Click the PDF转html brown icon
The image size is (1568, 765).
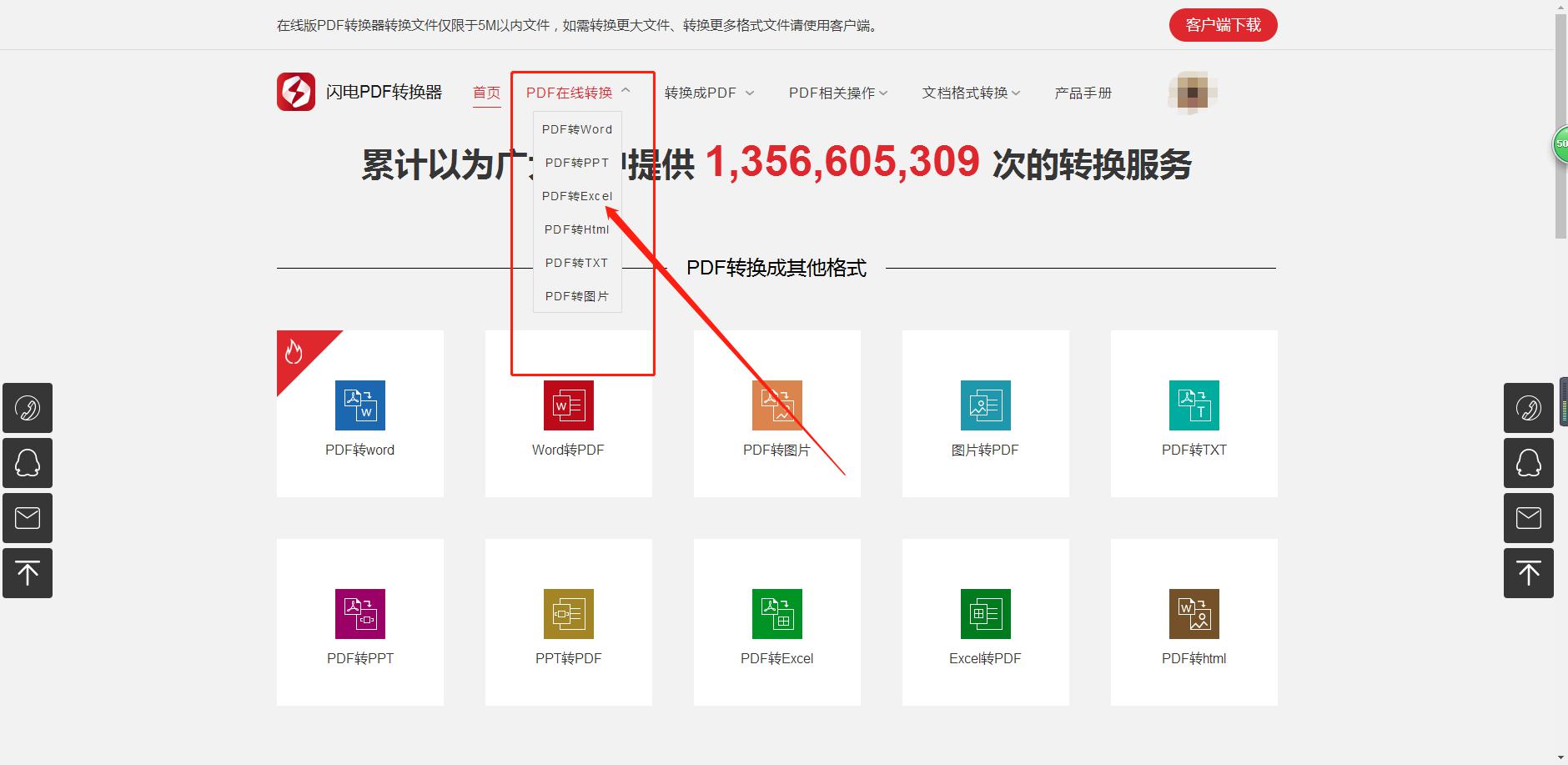[1194, 614]
